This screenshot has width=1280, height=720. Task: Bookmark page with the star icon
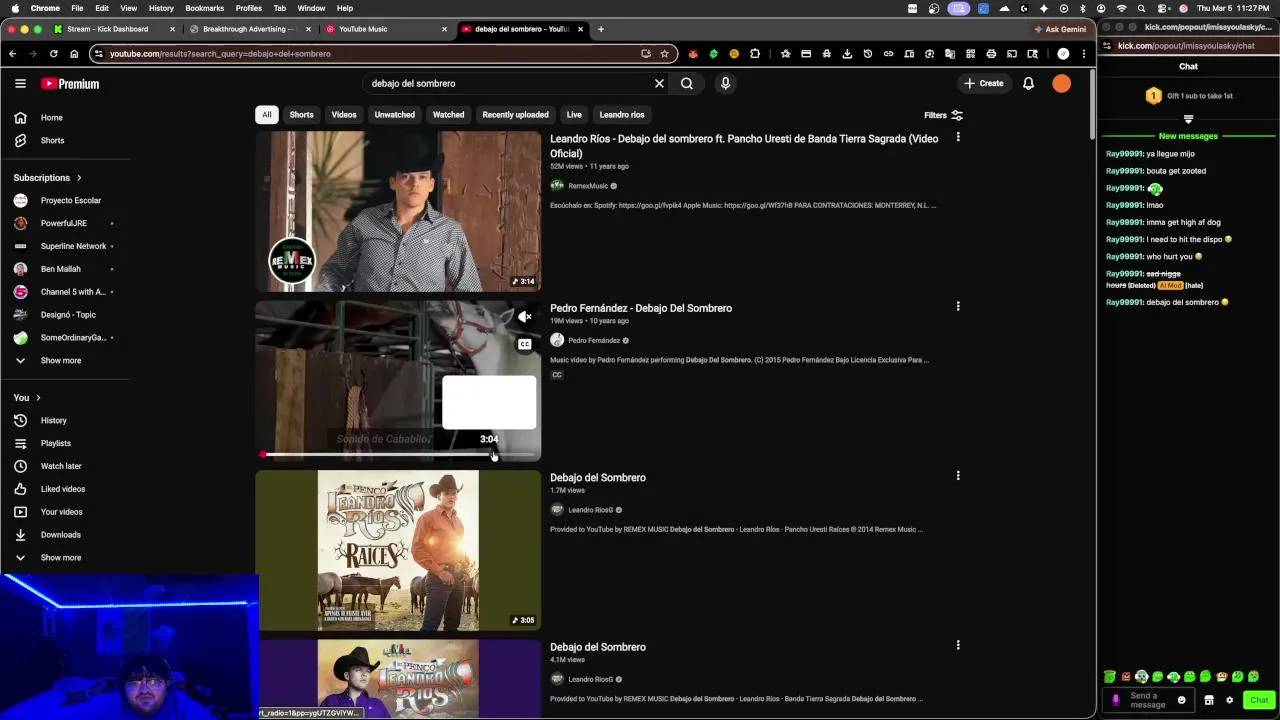(664, 54)
